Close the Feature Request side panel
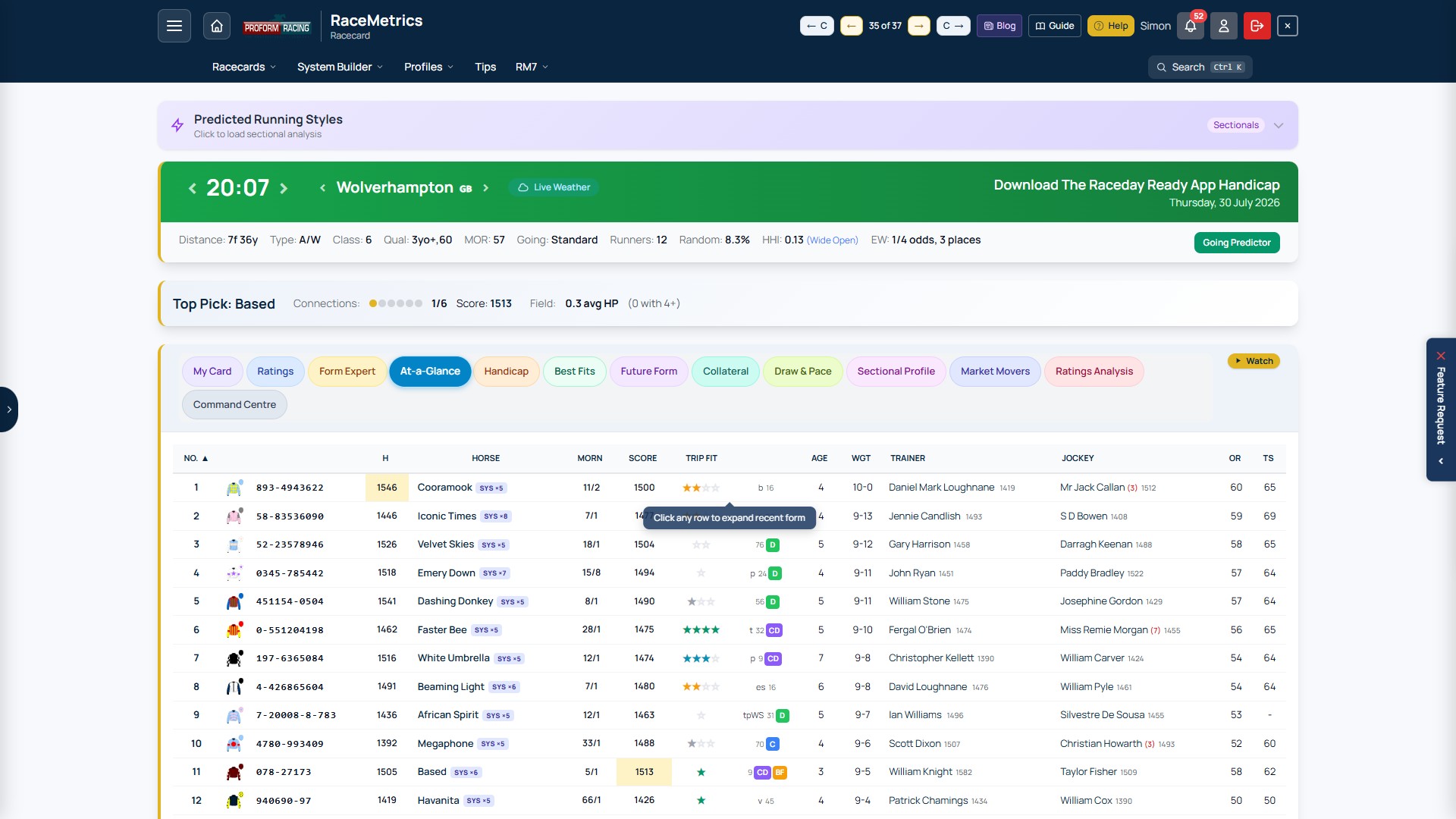Screen dimensions: 1456x819 (1441, 356)
